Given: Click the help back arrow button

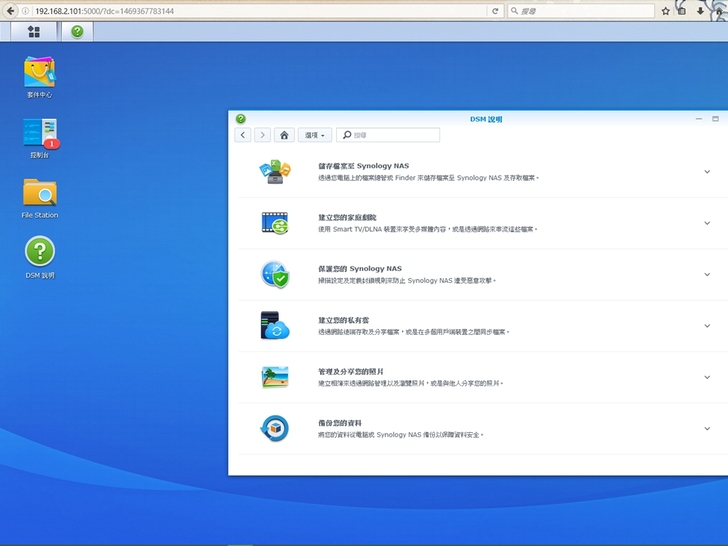Looking at the screenshot, I should tap(243, 135).
